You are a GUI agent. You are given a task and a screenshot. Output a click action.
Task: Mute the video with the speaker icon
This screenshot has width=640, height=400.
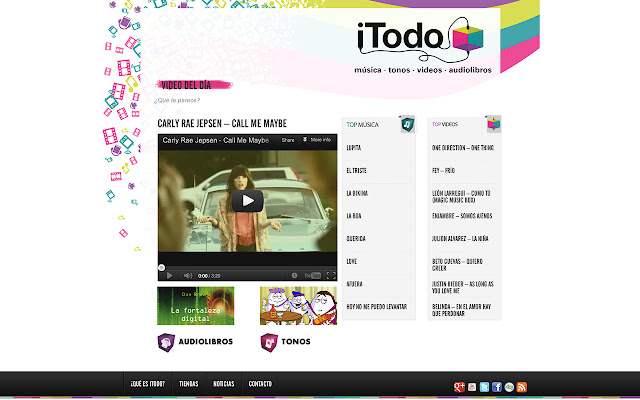[x=188, y=276]
